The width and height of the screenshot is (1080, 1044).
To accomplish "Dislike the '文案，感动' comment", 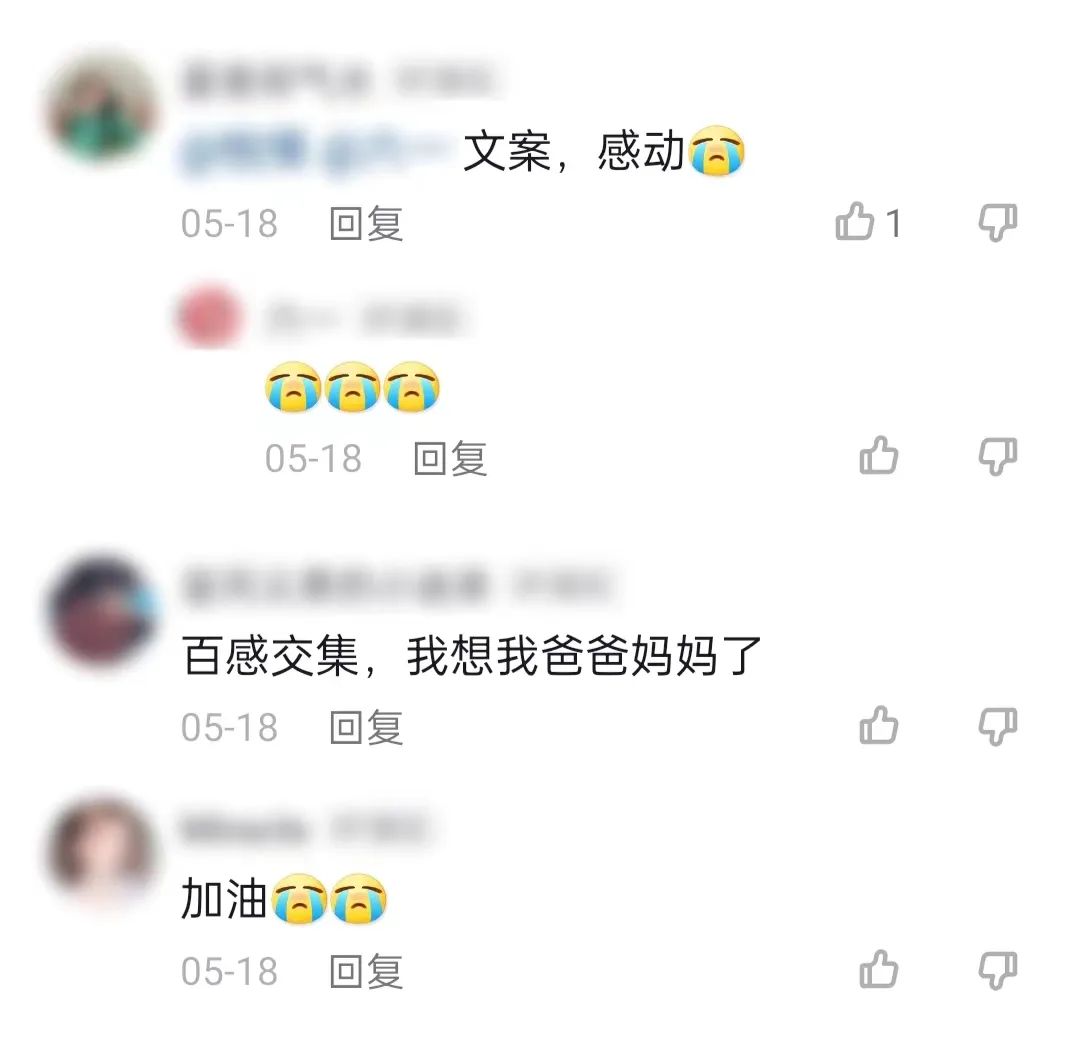I will [997, 222].
